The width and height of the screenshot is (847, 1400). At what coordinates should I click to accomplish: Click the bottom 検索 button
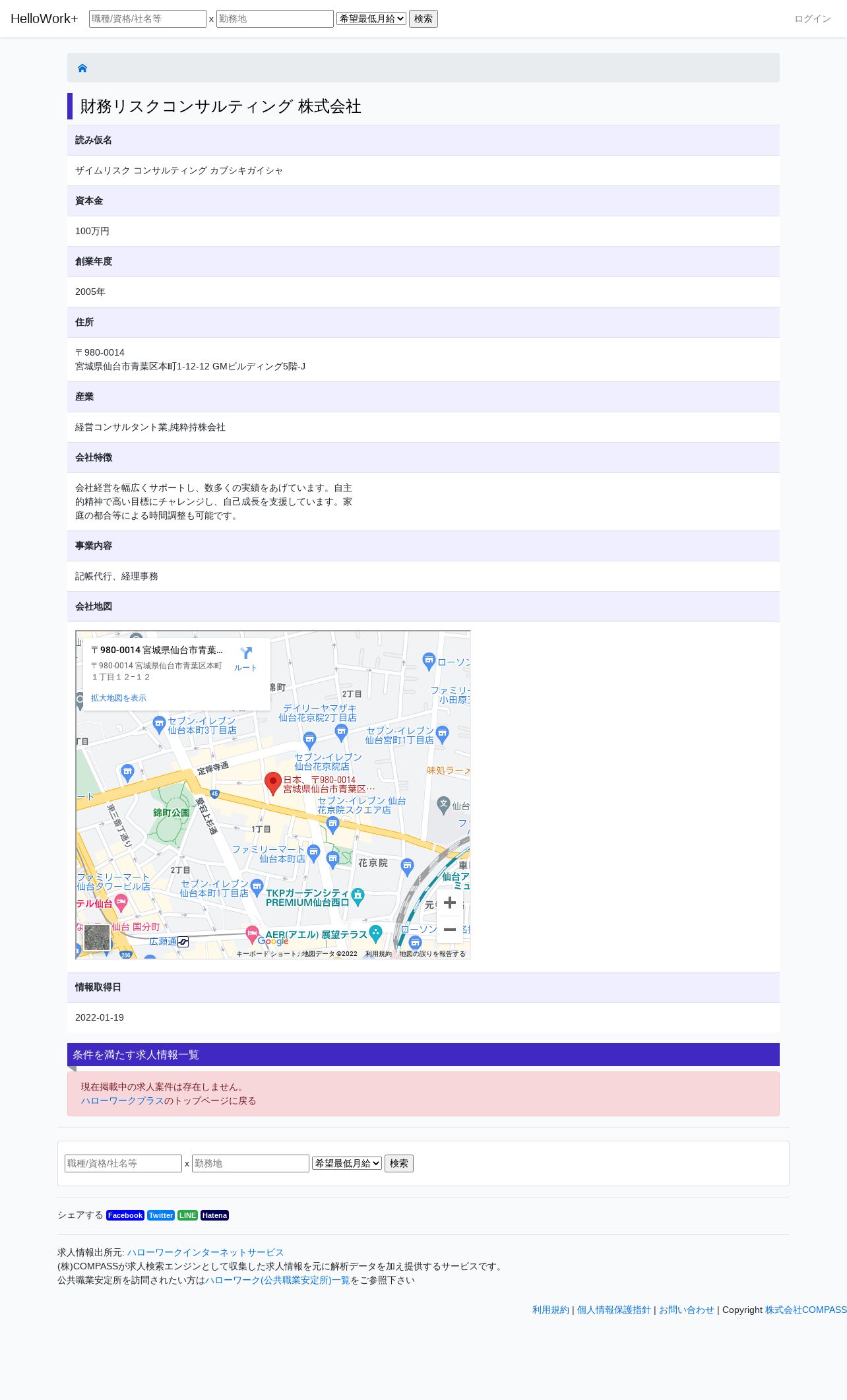[399, 1163]
